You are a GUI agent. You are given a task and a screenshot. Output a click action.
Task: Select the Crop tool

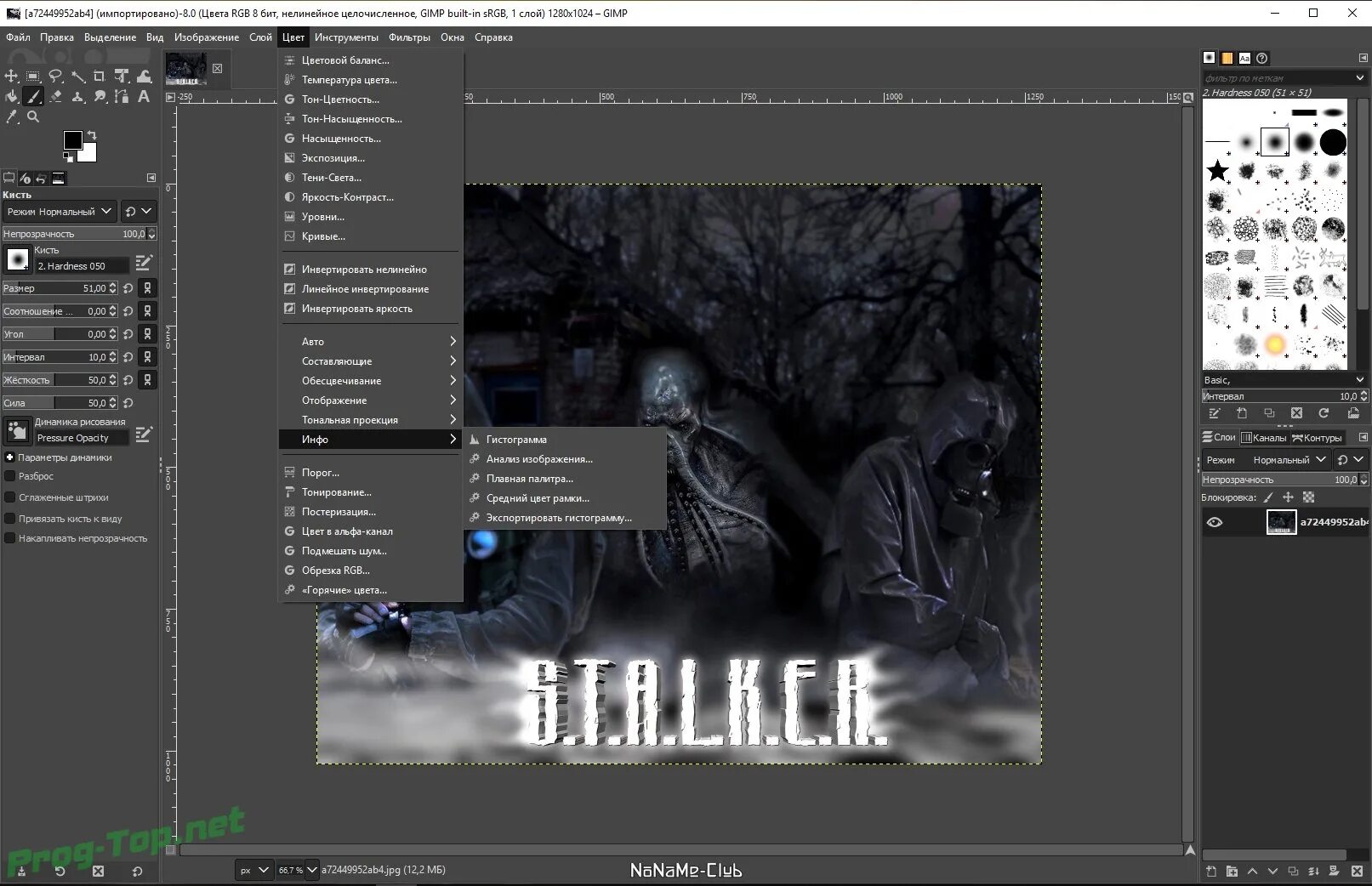99,76
